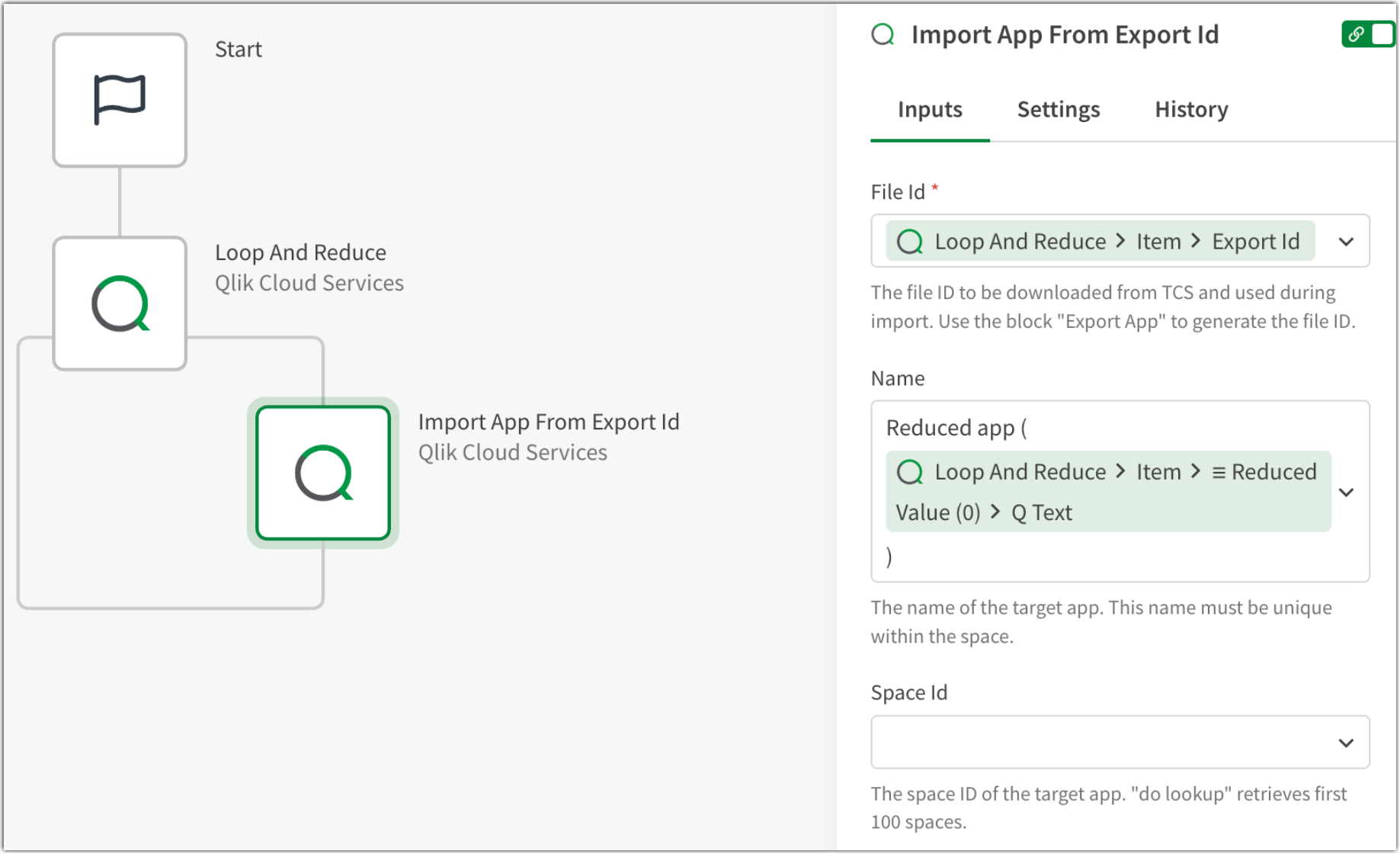Open the History tab
Viewport: 1400px width, 854px height.
(1190, 109)
